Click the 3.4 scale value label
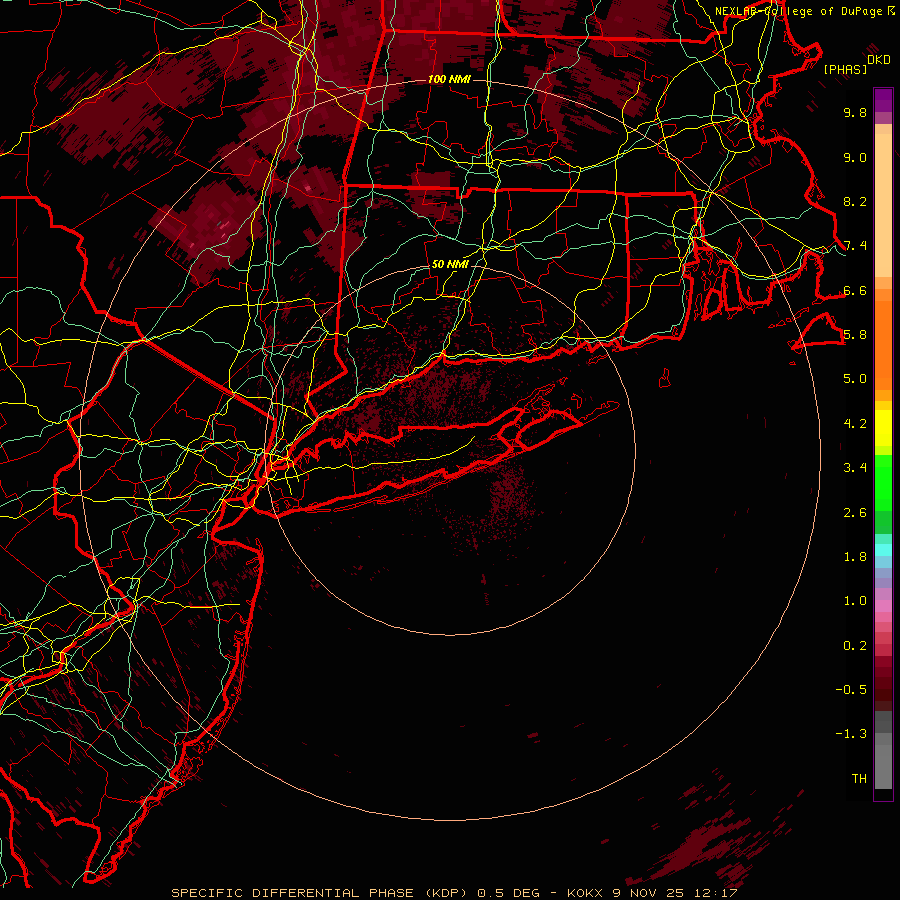Image resolution: width=900 pixels, height=900 pixels. click(x=855, y=468)
